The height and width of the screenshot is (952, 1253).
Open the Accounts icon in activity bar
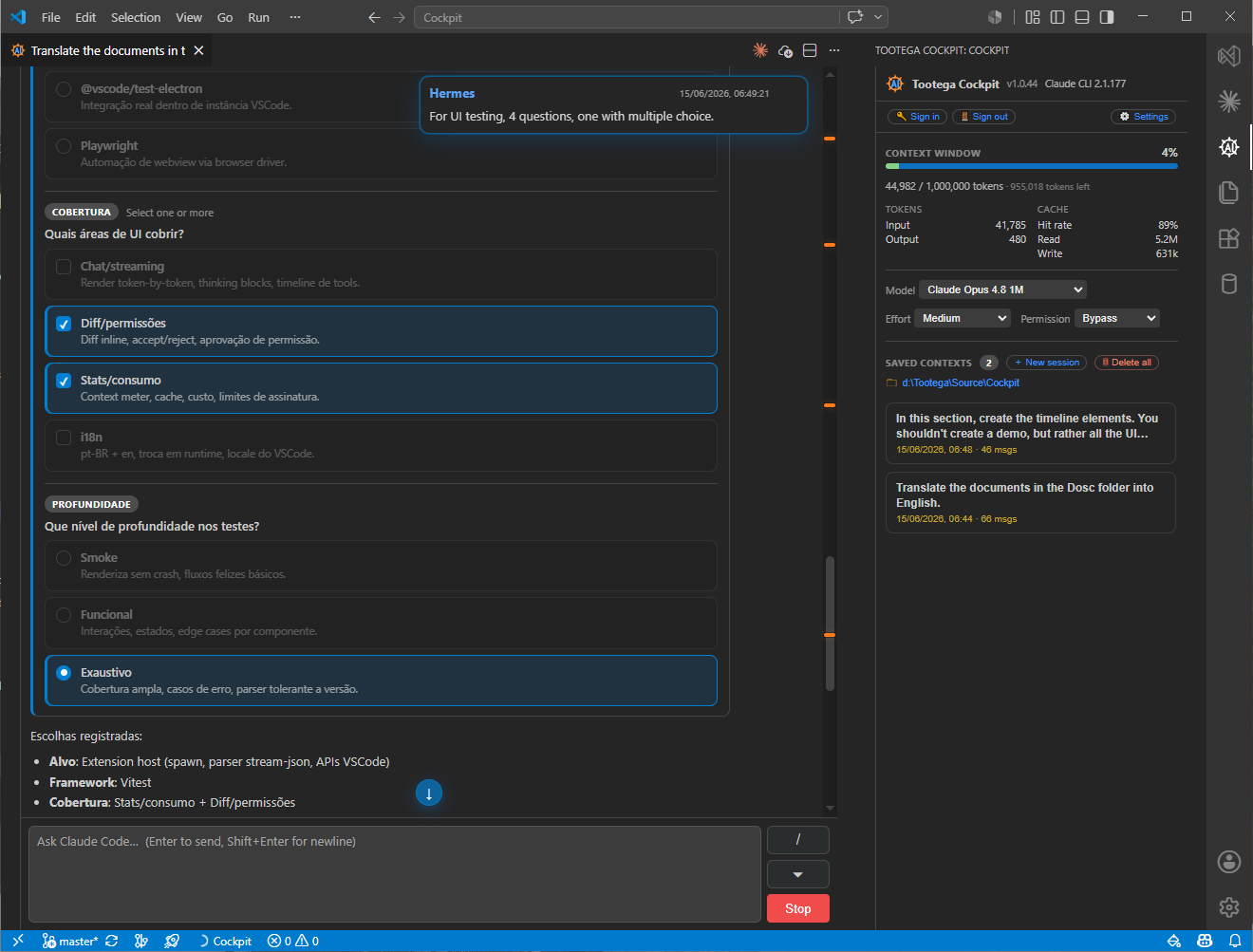1229,862
